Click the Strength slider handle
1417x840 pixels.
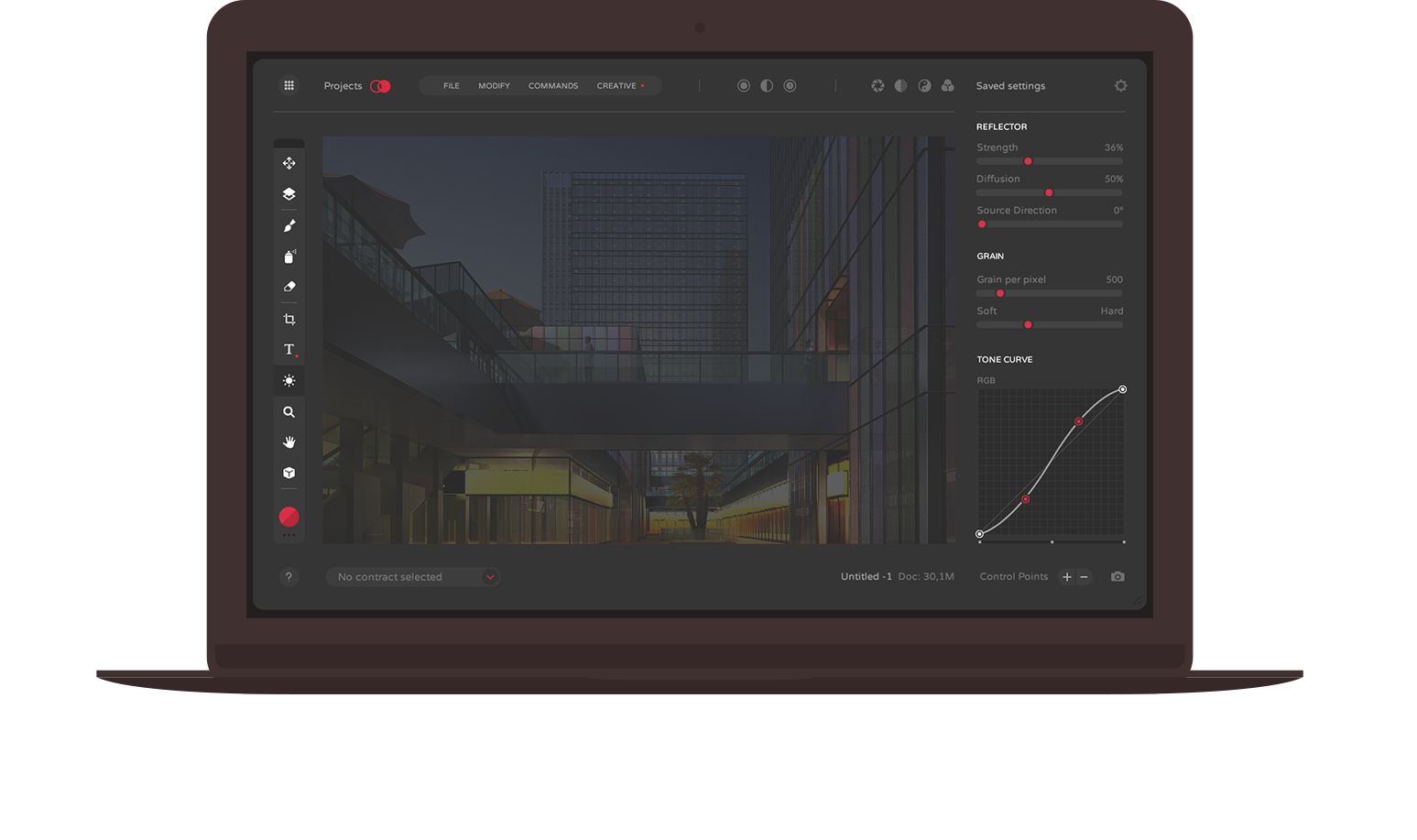(x=1028, y=161)
